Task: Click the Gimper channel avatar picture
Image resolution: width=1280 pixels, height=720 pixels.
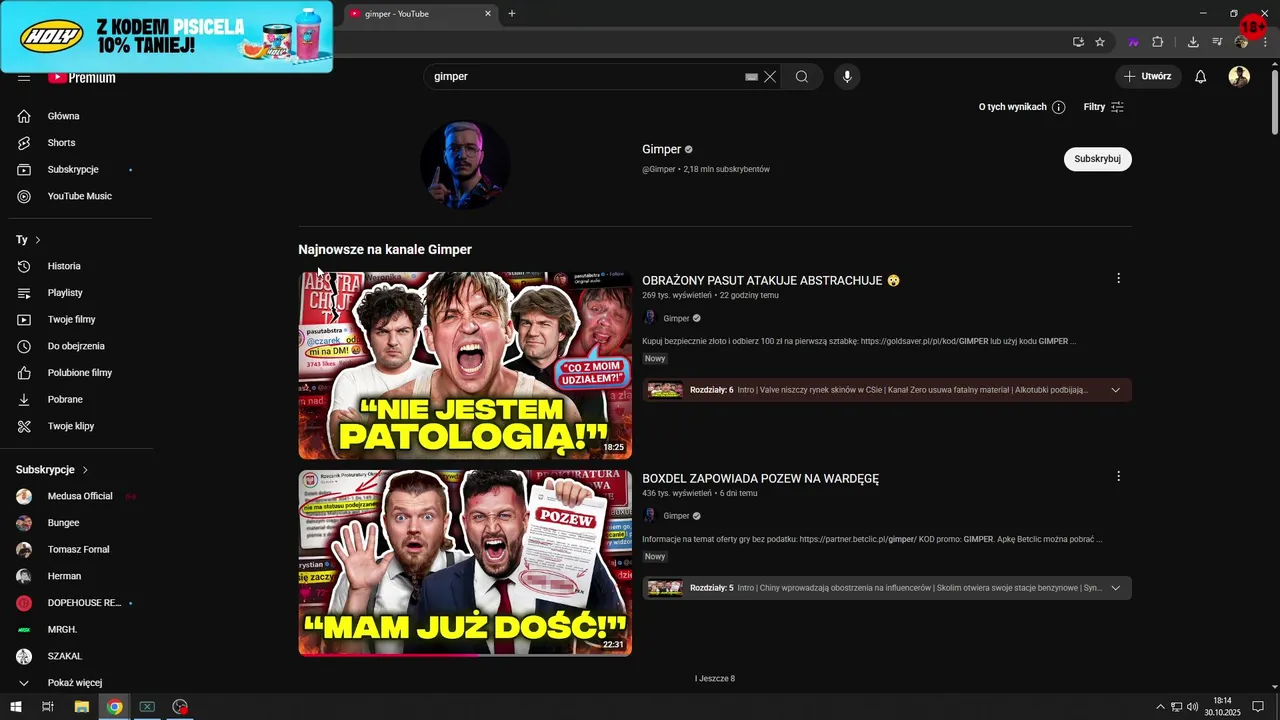Action: click(465, 165)
